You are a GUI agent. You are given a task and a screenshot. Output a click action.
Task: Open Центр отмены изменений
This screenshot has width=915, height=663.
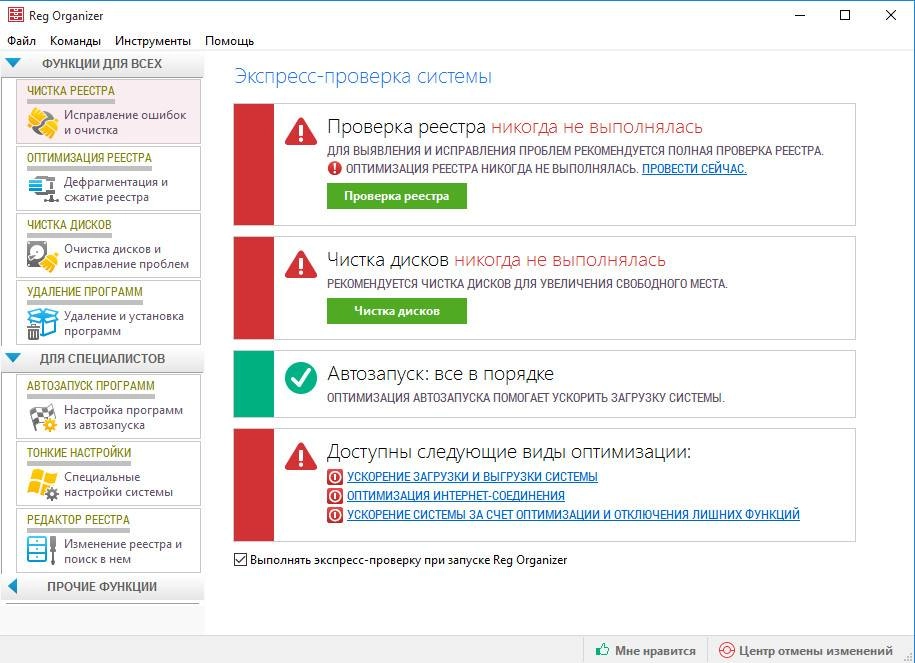coord(806,650)
